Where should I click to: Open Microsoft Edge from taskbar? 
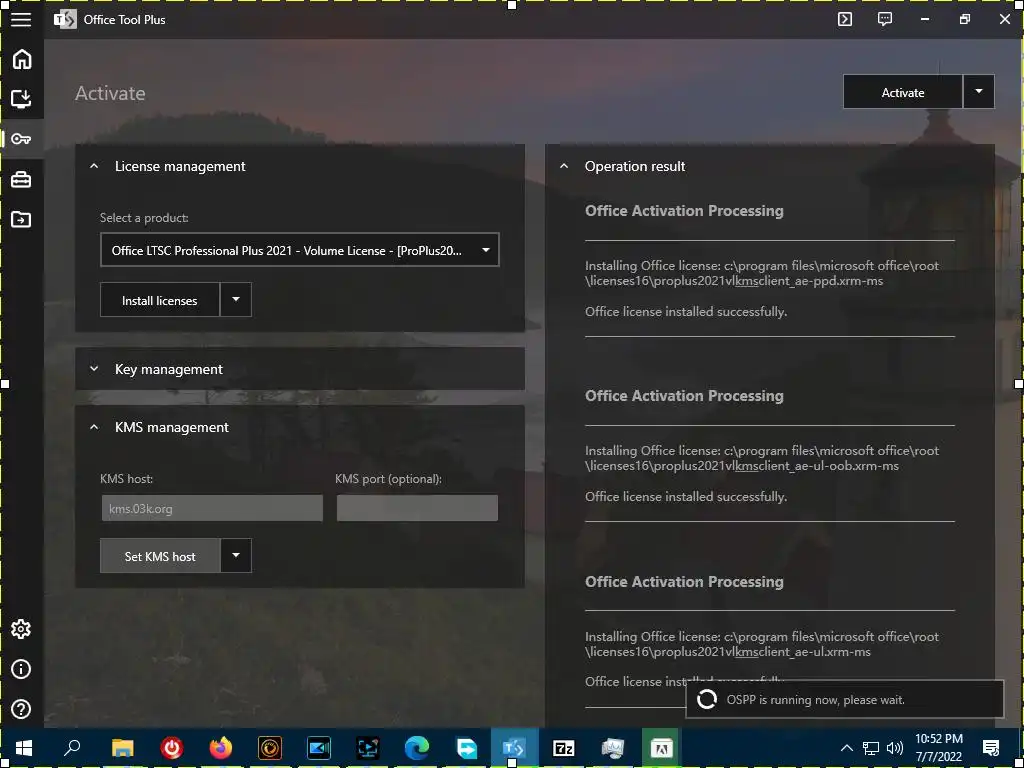tap(417, 748)
